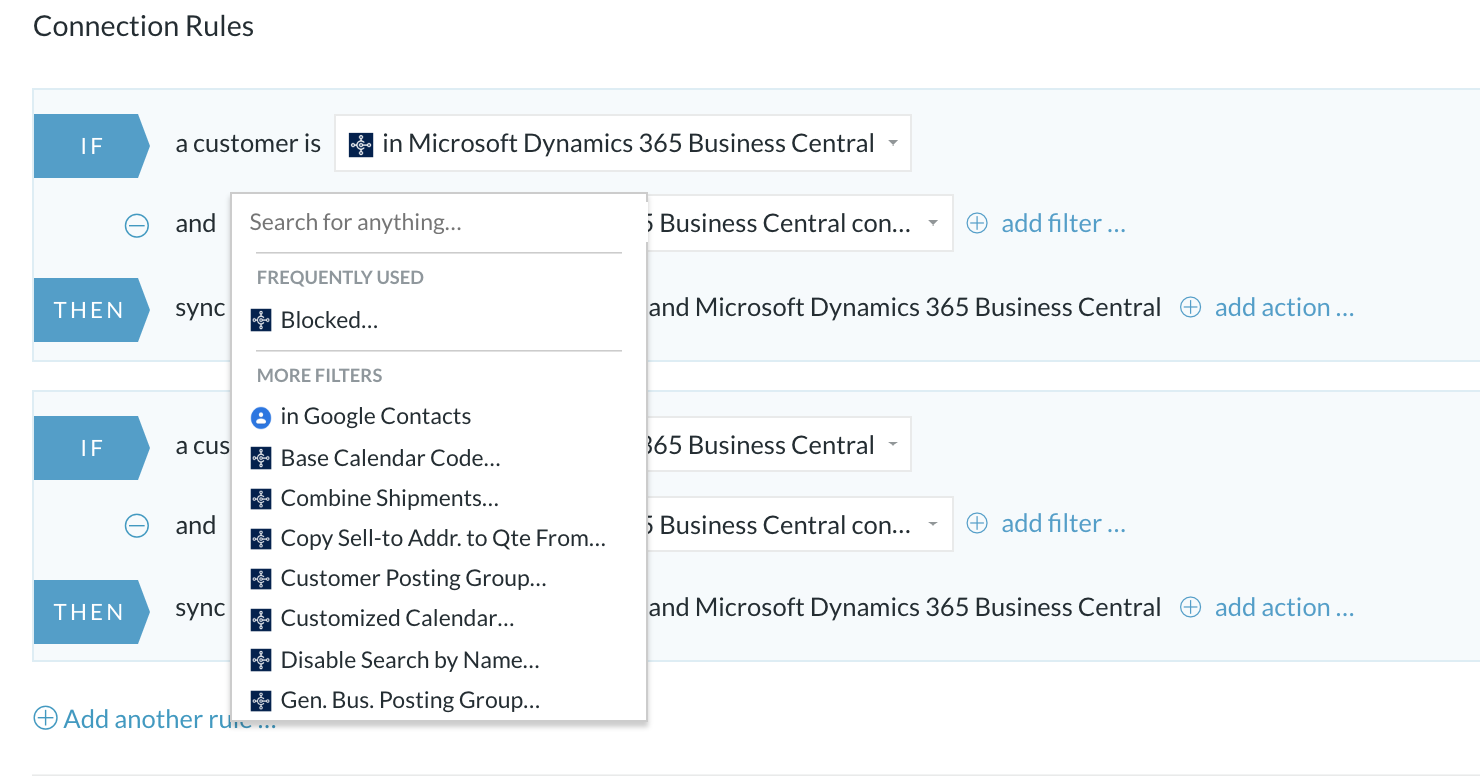Click the Business Central icon in first rule dropdown
Viewport: 1480px width, 776px height.
pos(361,144)
